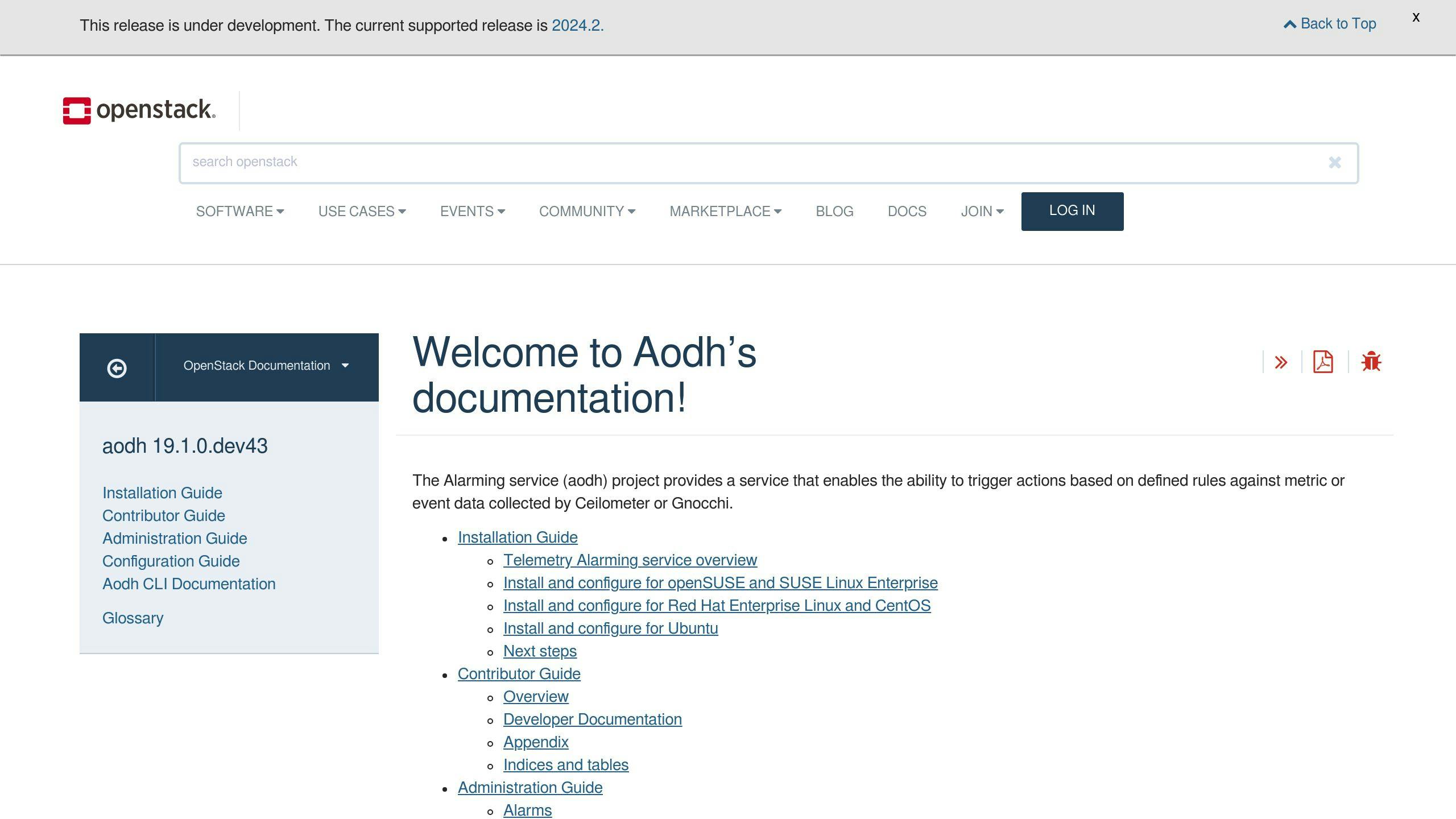Clear the search field using the X icon
Screen dimensions: 1456x819
tap(1335, 163)
